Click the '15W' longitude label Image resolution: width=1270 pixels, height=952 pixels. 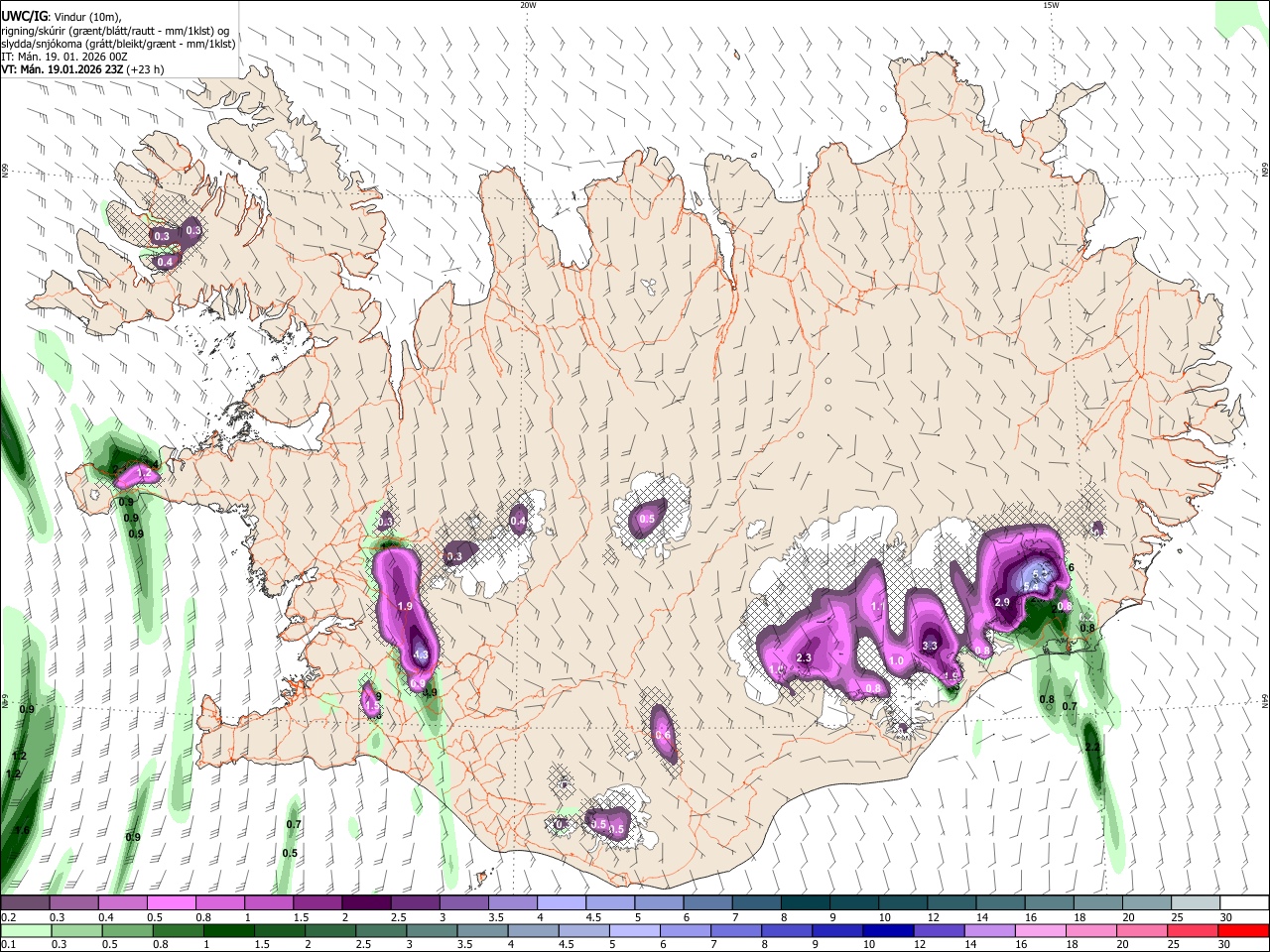tap(1051, 5)
